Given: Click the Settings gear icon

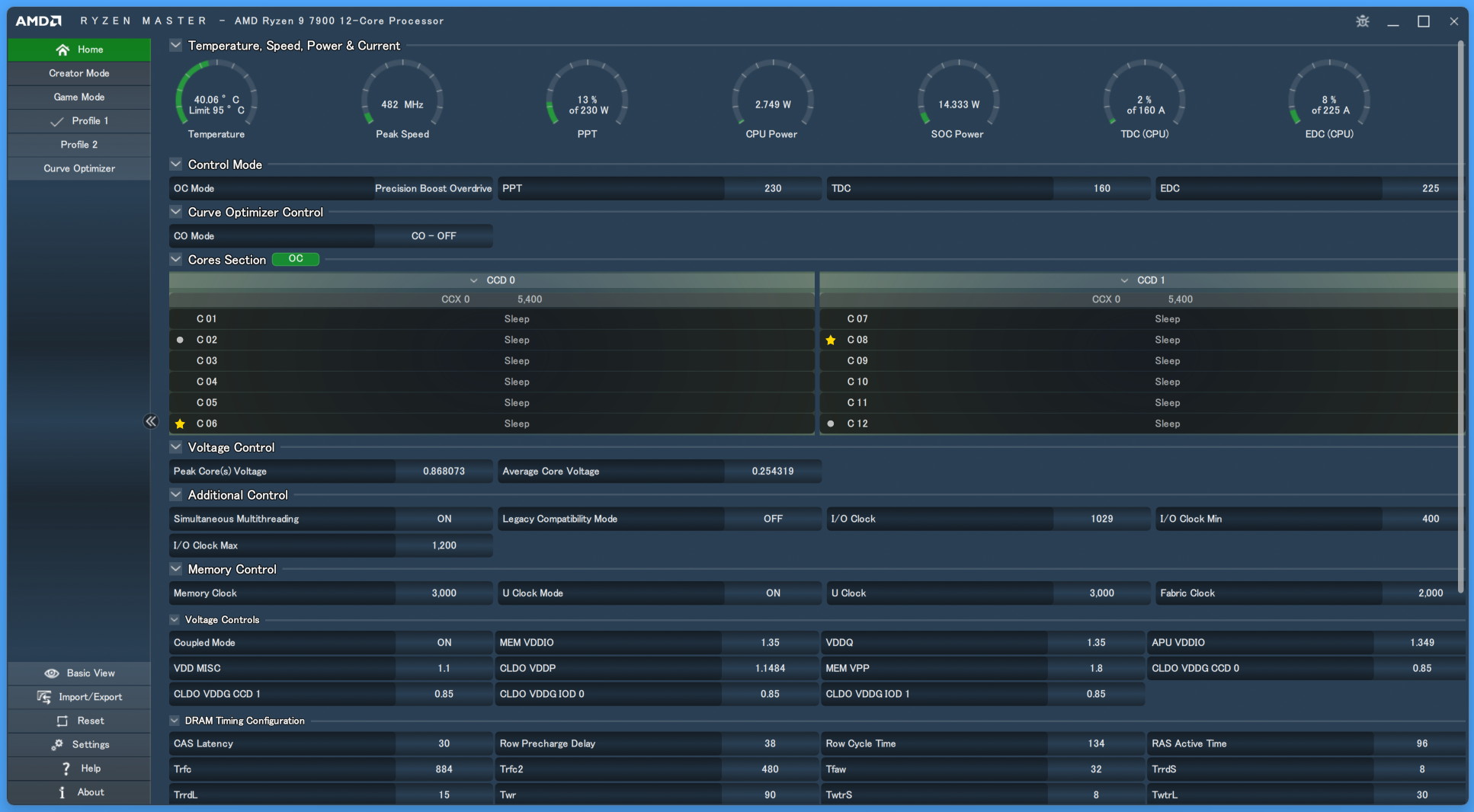Looking at the screenshot, I should [x=57, y=744].
